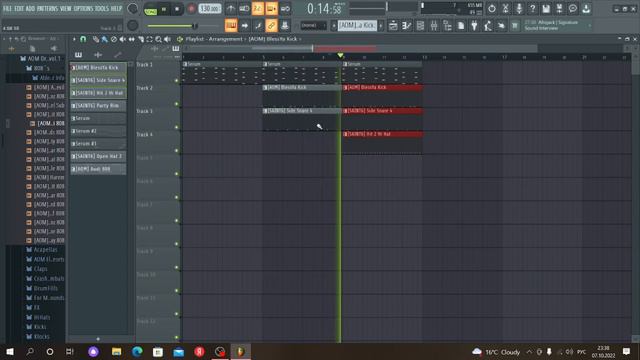Select the Playlist select tool

[x=149, y=39]
